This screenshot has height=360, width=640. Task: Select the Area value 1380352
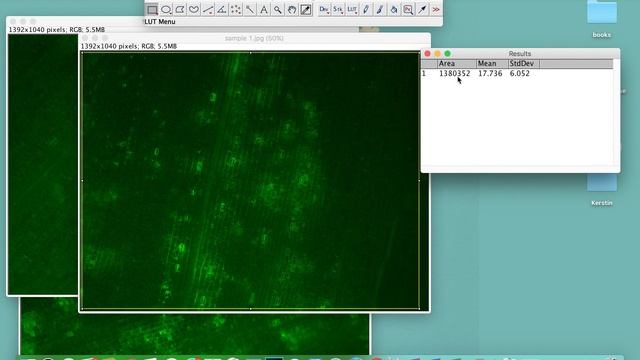454,73
